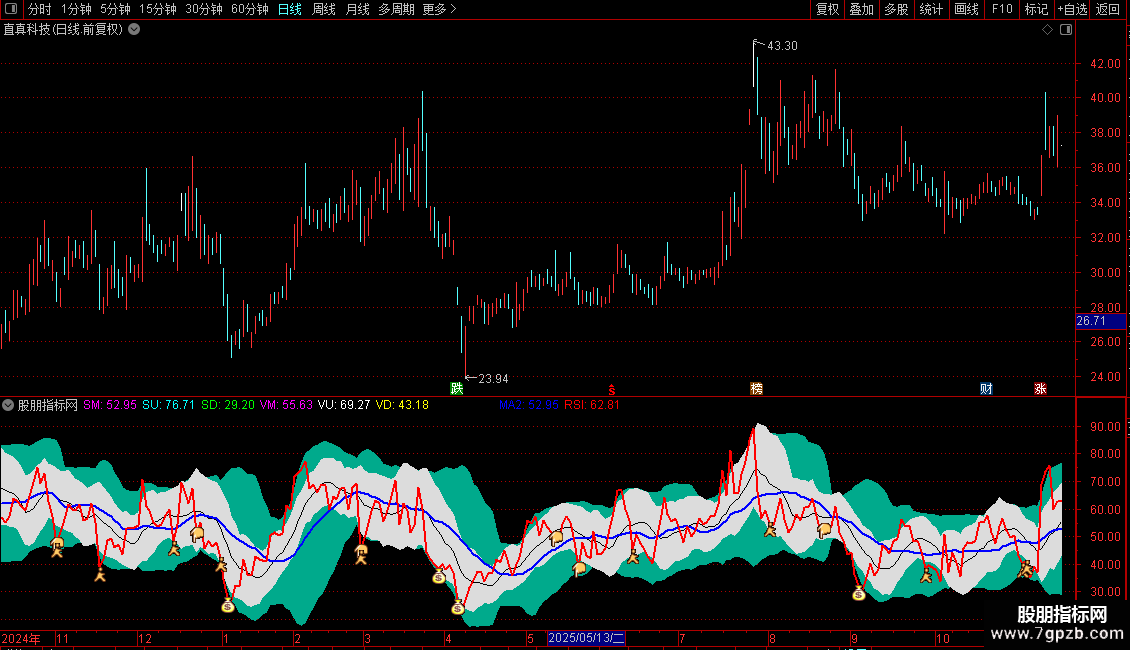Select the 30分钟 period

204,9
